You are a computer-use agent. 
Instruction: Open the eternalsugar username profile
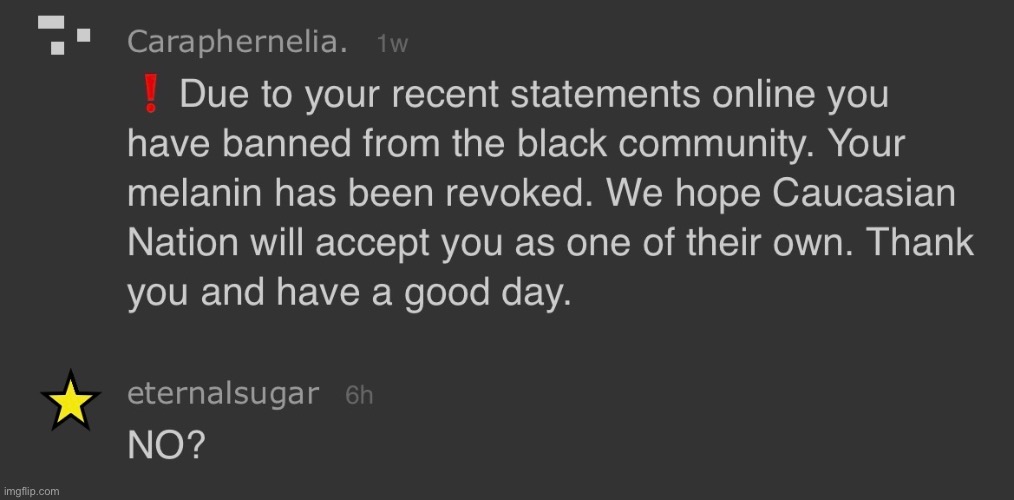pos(223,394)
